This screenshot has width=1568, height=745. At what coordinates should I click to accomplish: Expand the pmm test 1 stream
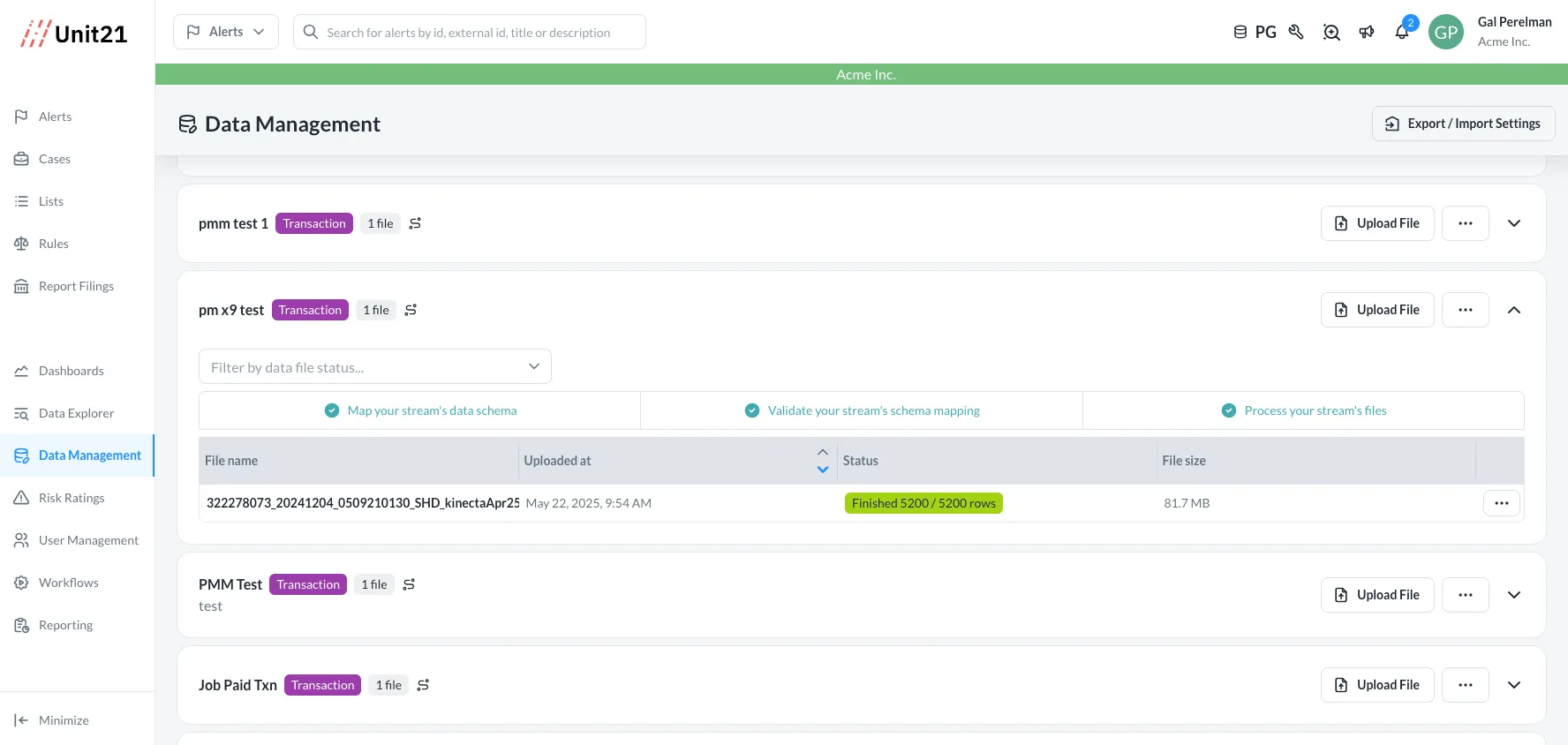click(x=1514, y=223)
